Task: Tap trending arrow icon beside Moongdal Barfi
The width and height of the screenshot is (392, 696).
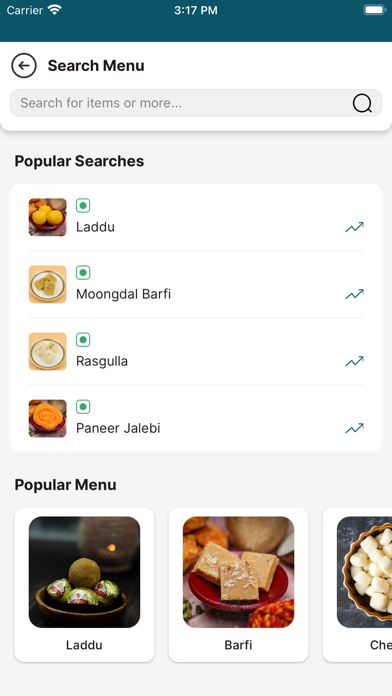Action: coord(354,294)
